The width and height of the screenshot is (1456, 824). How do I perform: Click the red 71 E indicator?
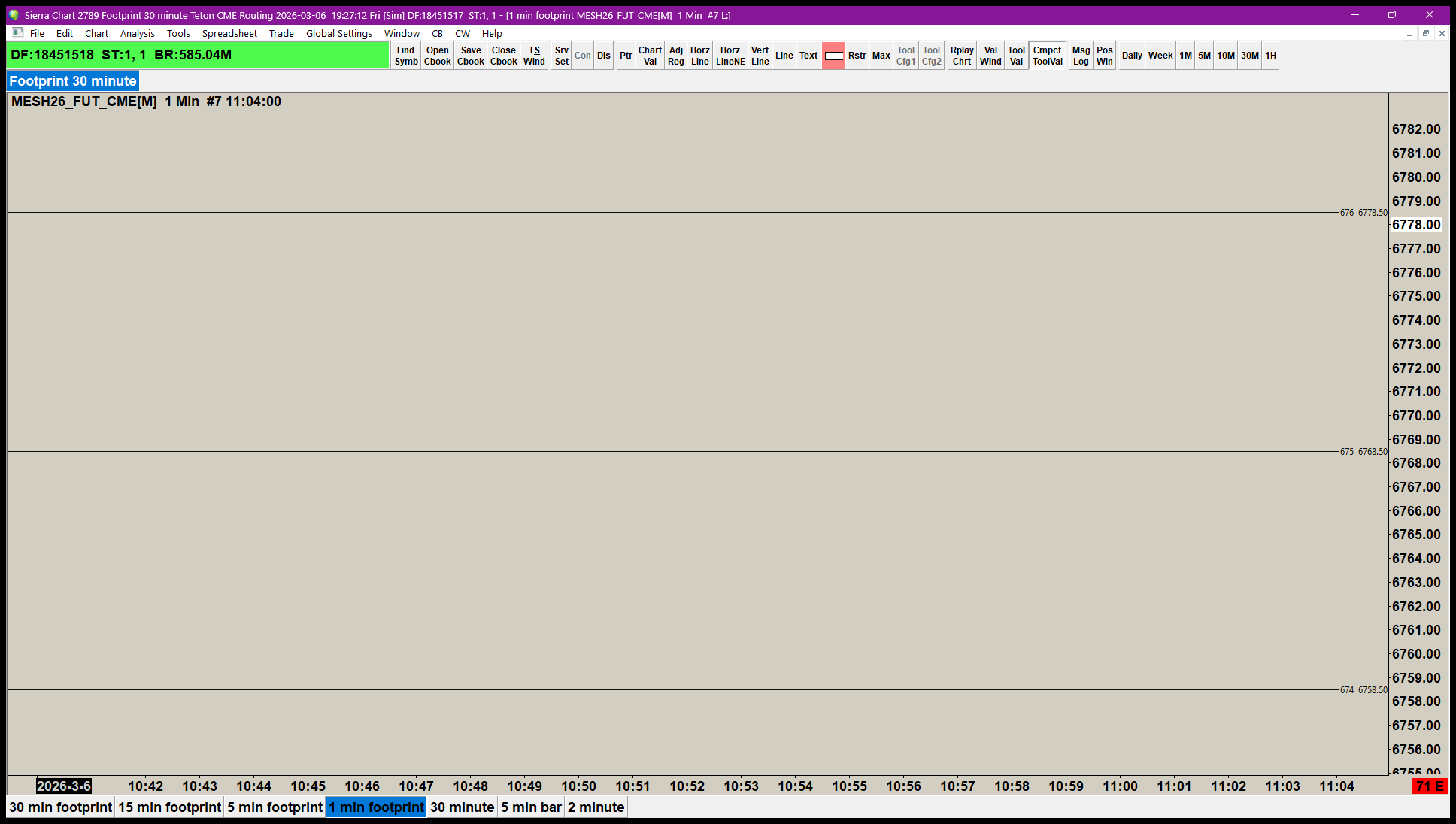[x=1429, y=786]
